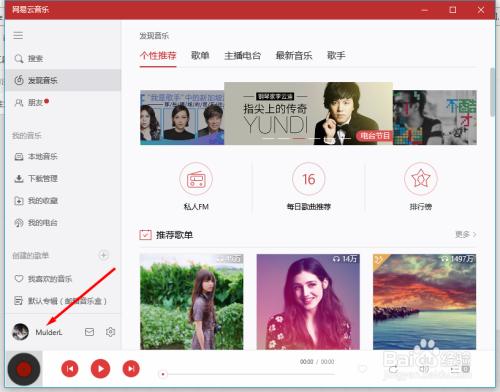The image size is (500, 392).
Task: Click the playback progress bar handle
Action: coord(163,374)
